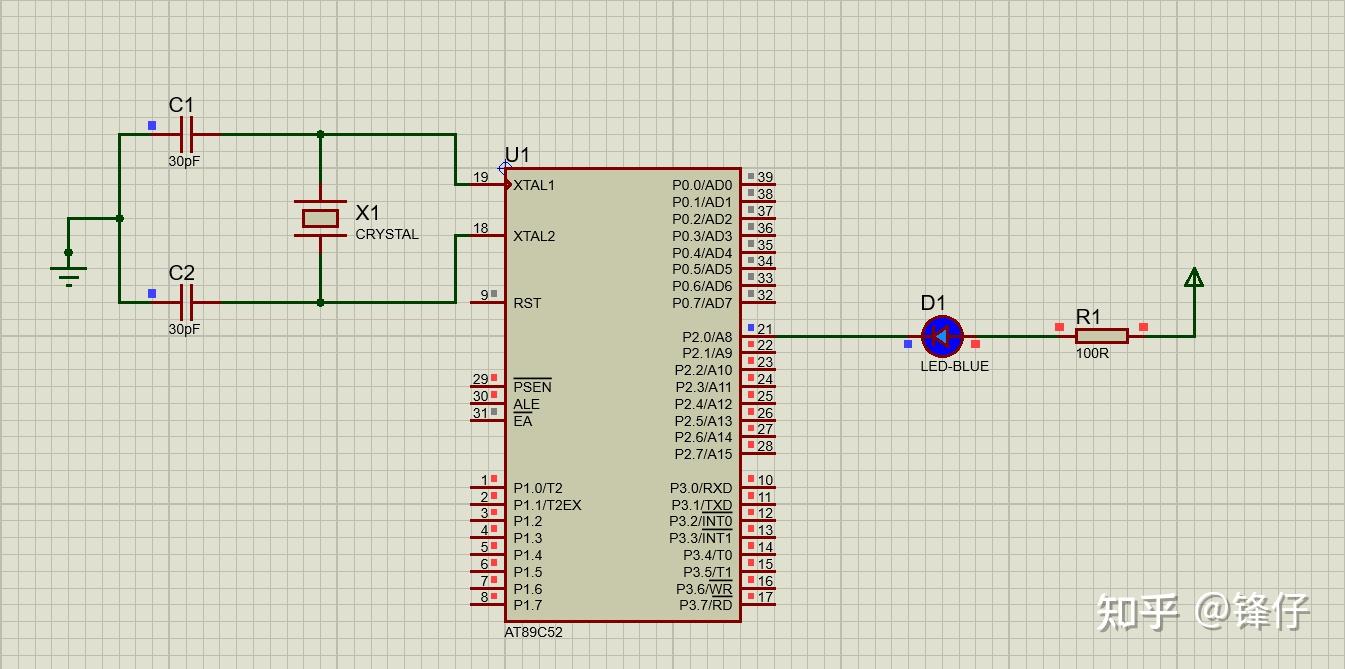Click the P0.7/AD7 pin label
This screenshot has height=669, width=1345.
pyautogui.click(x=702, y=303)
